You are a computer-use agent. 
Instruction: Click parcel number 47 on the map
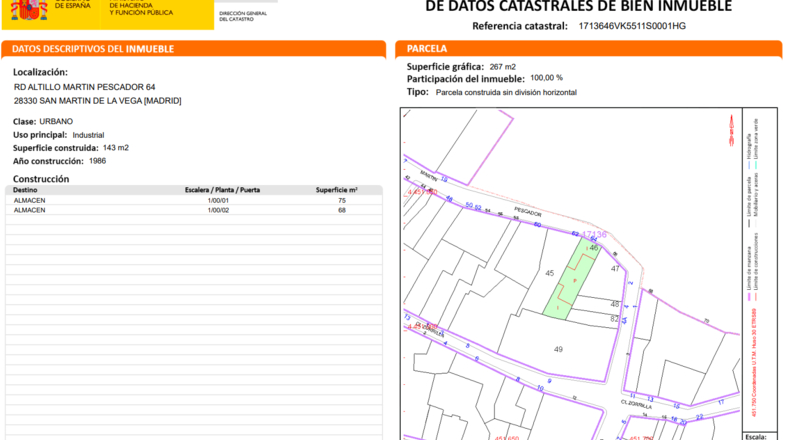click(615, 269)
